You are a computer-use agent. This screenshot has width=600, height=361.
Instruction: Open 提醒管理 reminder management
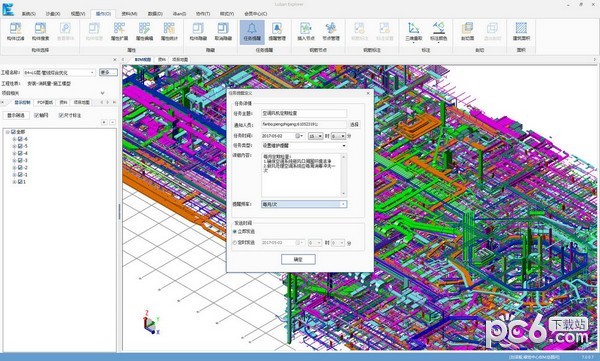coord(277,31)
